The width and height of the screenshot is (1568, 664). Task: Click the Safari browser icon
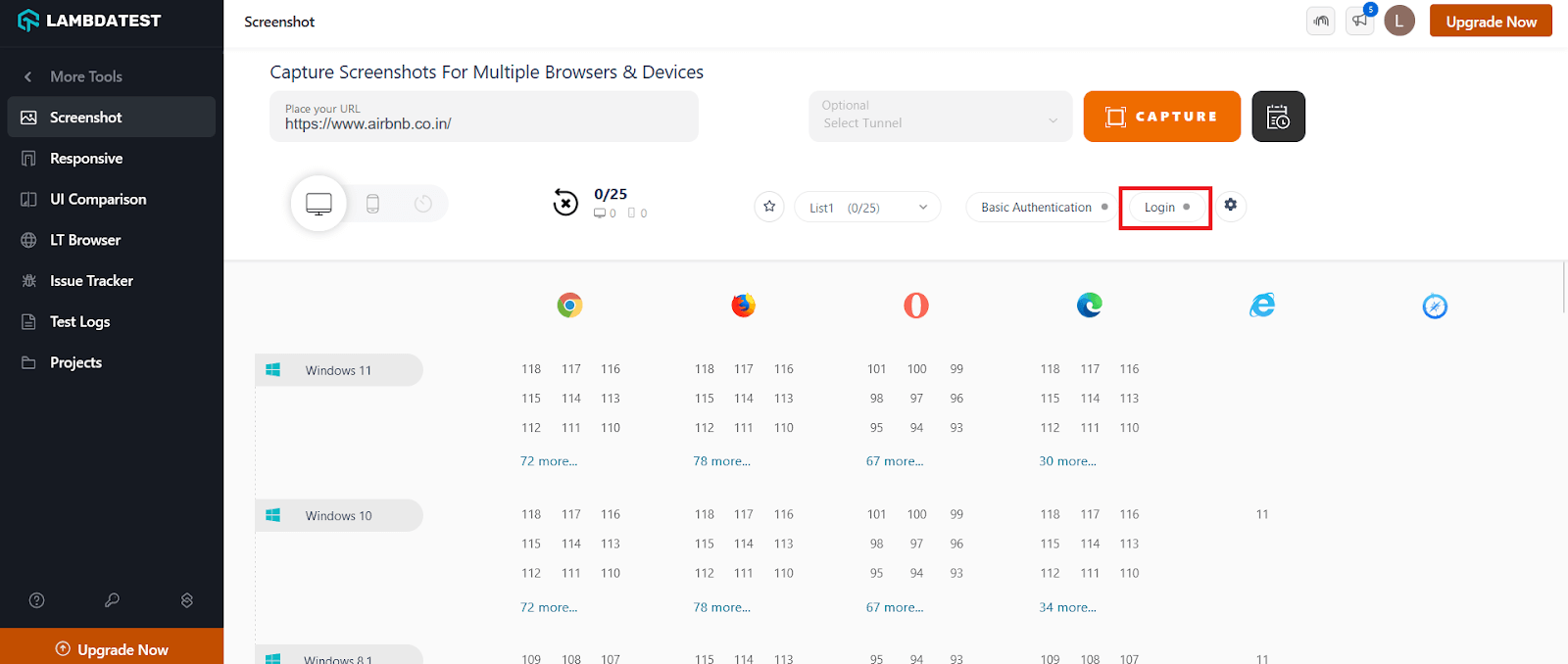coord(1435,307)
